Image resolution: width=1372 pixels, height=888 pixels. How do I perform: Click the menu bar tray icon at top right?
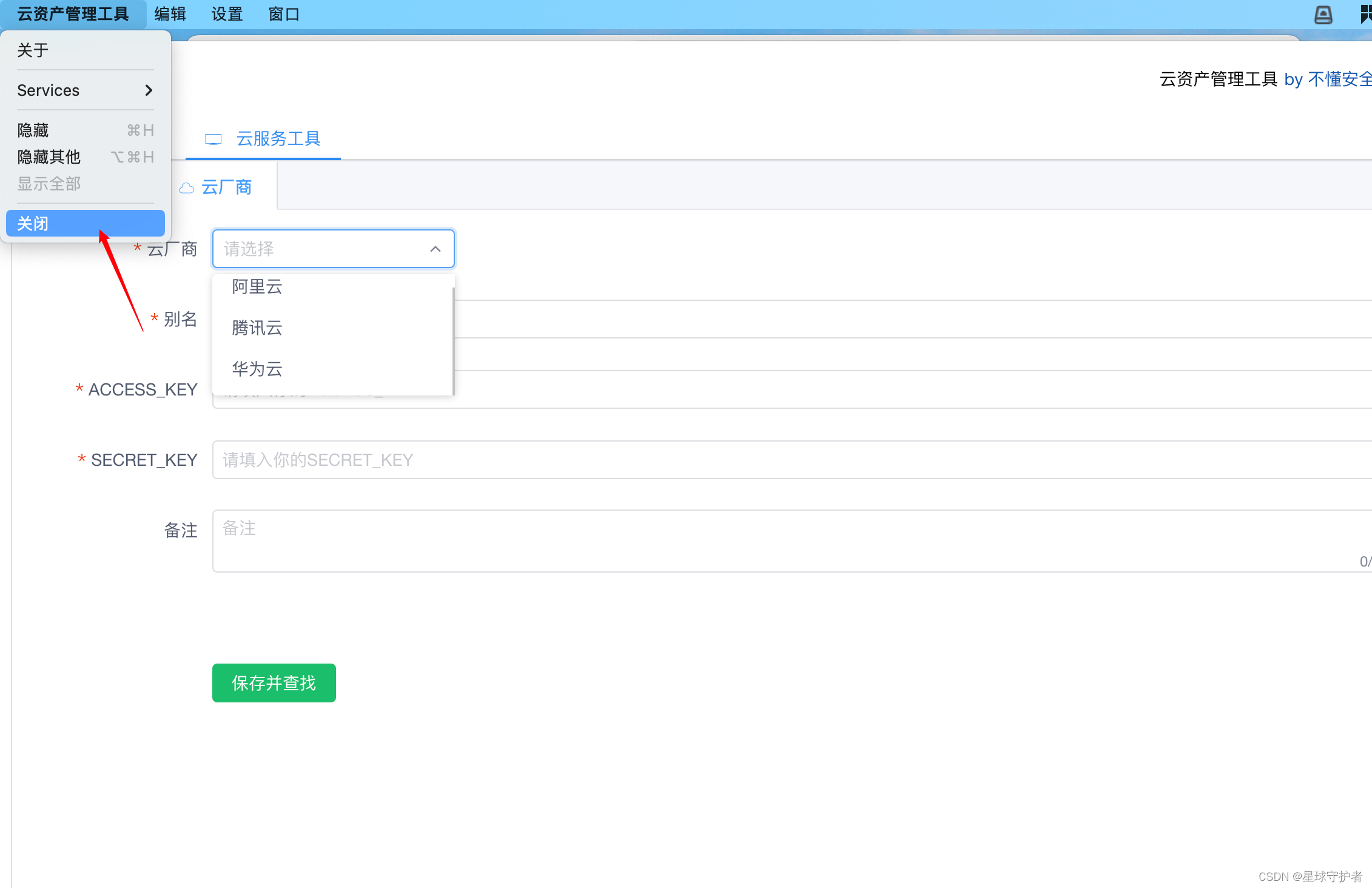point(1323,15)
